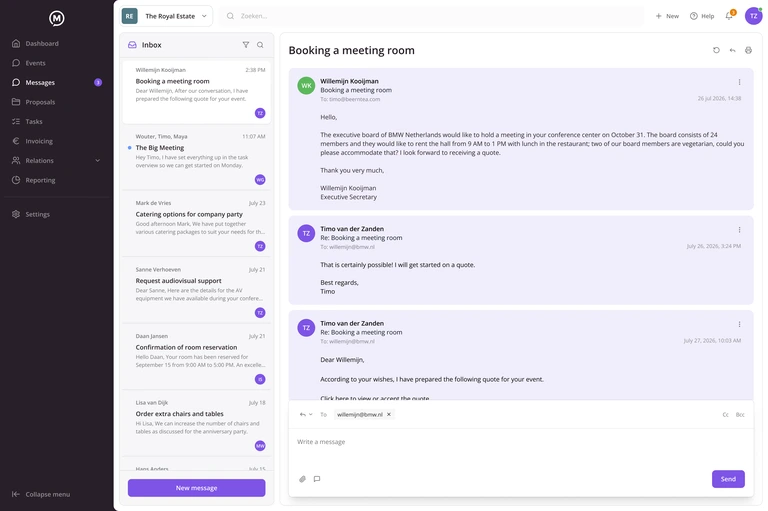Attach a file with the paperclip
The image size is (768, 511).
point(302,479)
